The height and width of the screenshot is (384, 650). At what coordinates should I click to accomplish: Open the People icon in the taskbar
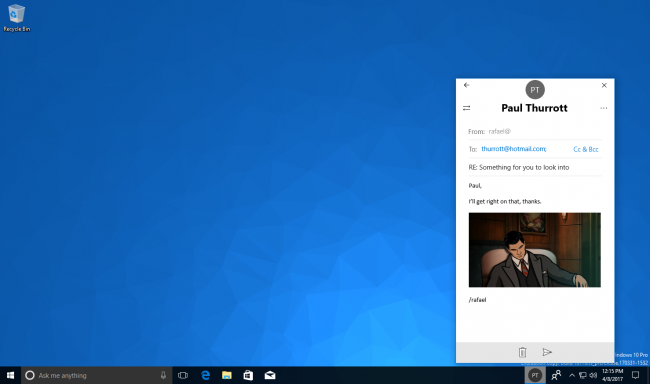[556, 375]
